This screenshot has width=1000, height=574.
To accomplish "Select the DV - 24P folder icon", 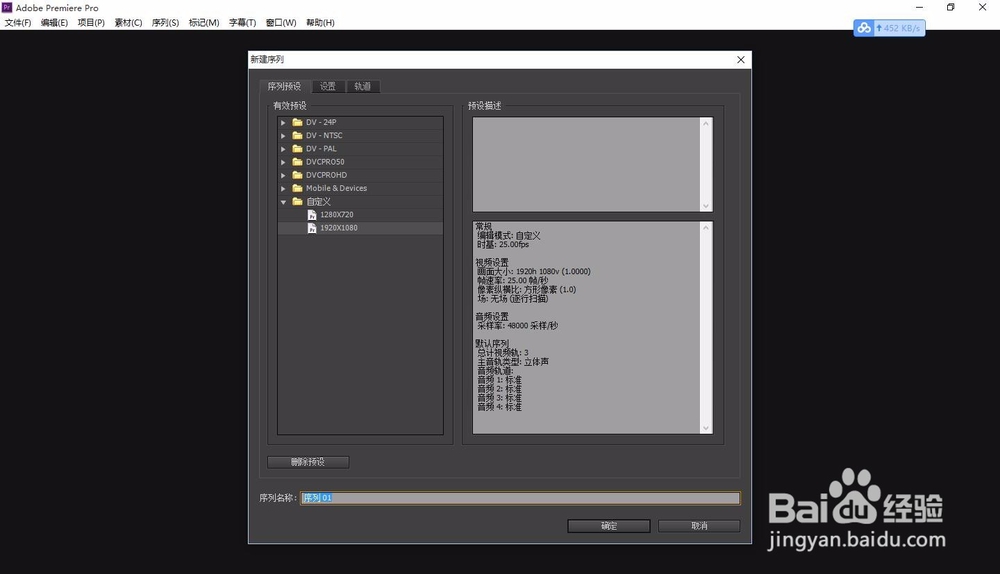I will tap(297, 122).
